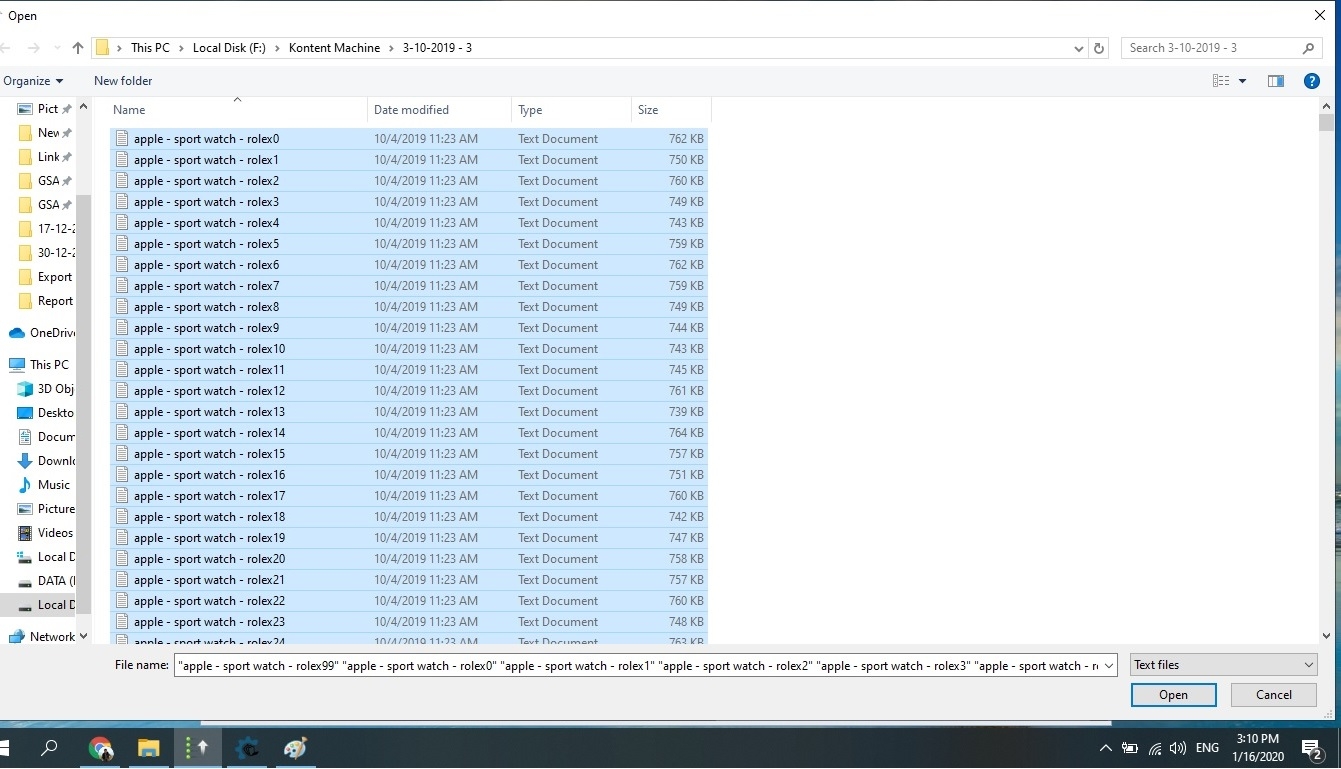The image size is (1341, 769).
Task: Expand the File name history dropdown
Action: pos(1109,666)
